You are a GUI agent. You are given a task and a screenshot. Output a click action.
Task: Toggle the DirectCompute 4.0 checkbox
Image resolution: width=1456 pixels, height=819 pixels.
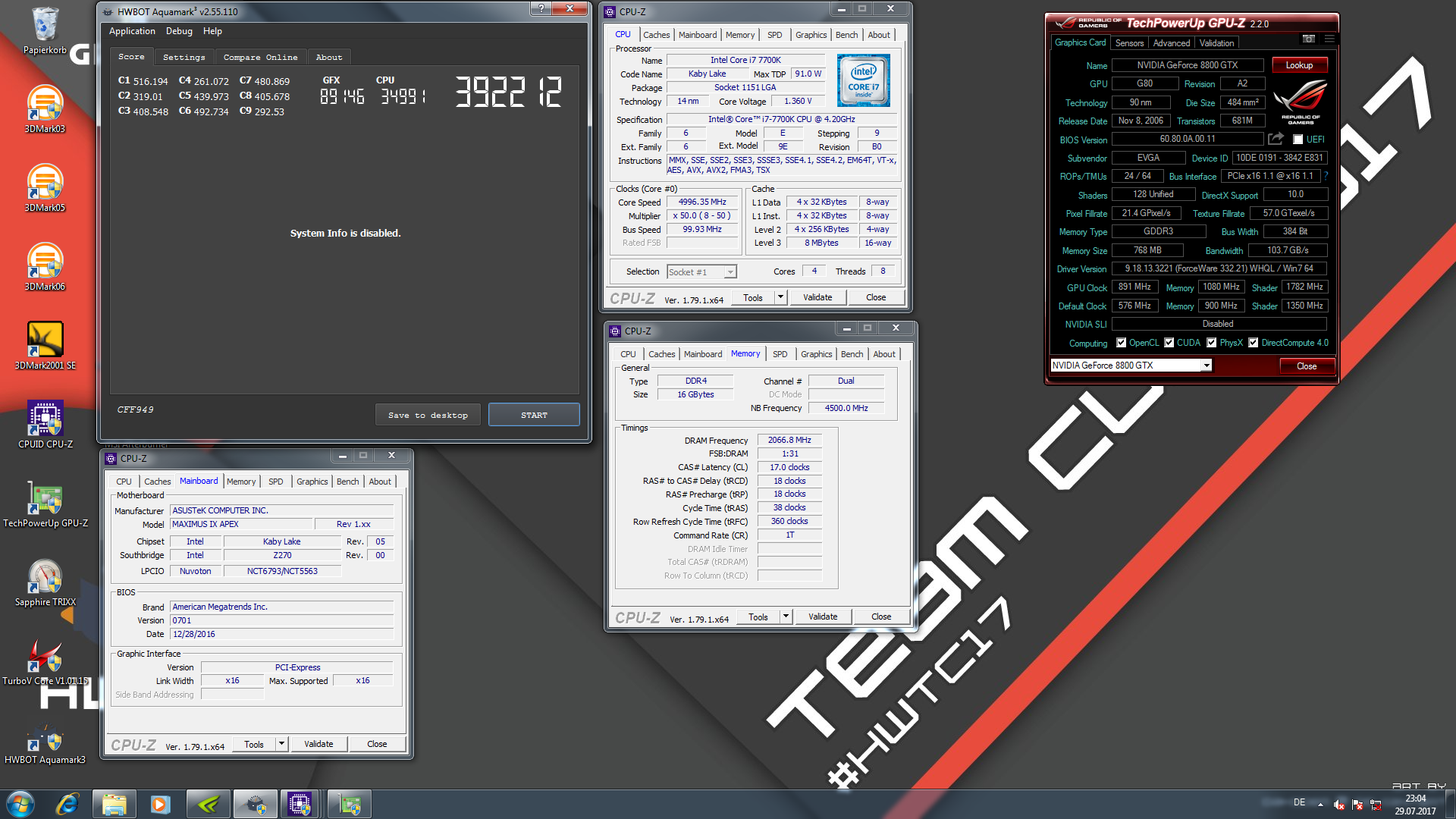pyautogui.click(x=1254, y=343)
